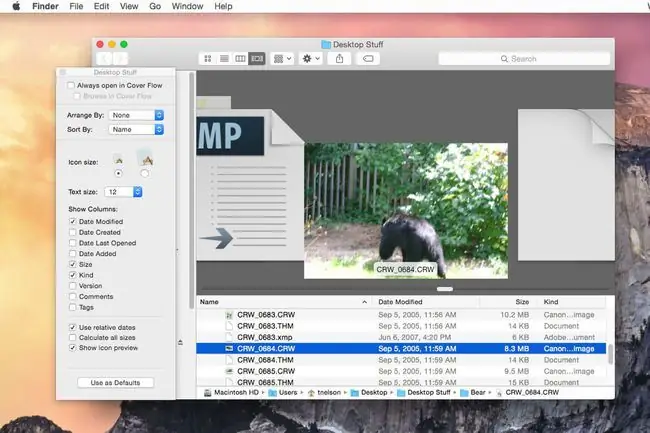Click the magnifier icon in Search field

tap(504, 59)
